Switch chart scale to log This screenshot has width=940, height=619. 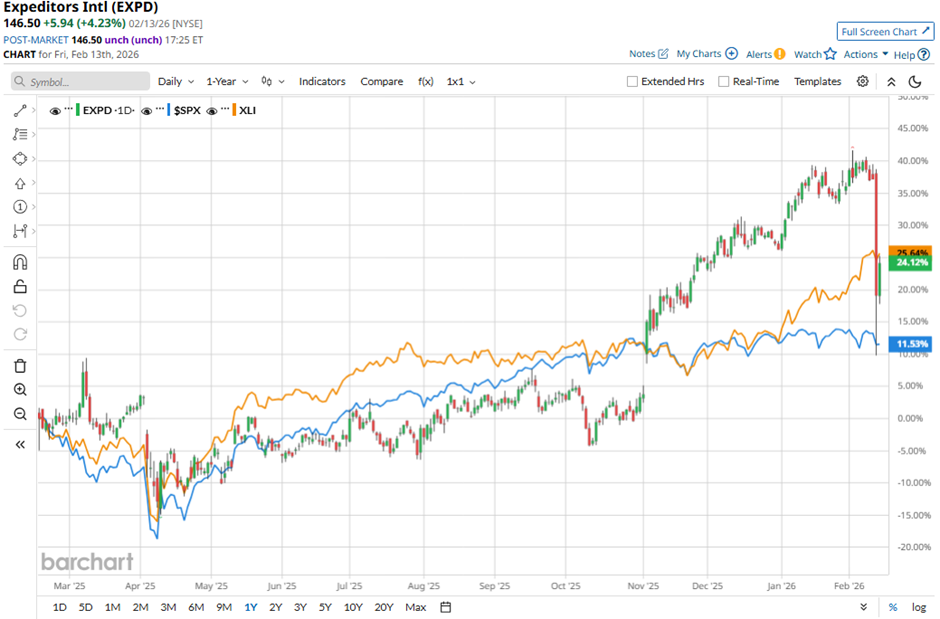tap(918, 607)
